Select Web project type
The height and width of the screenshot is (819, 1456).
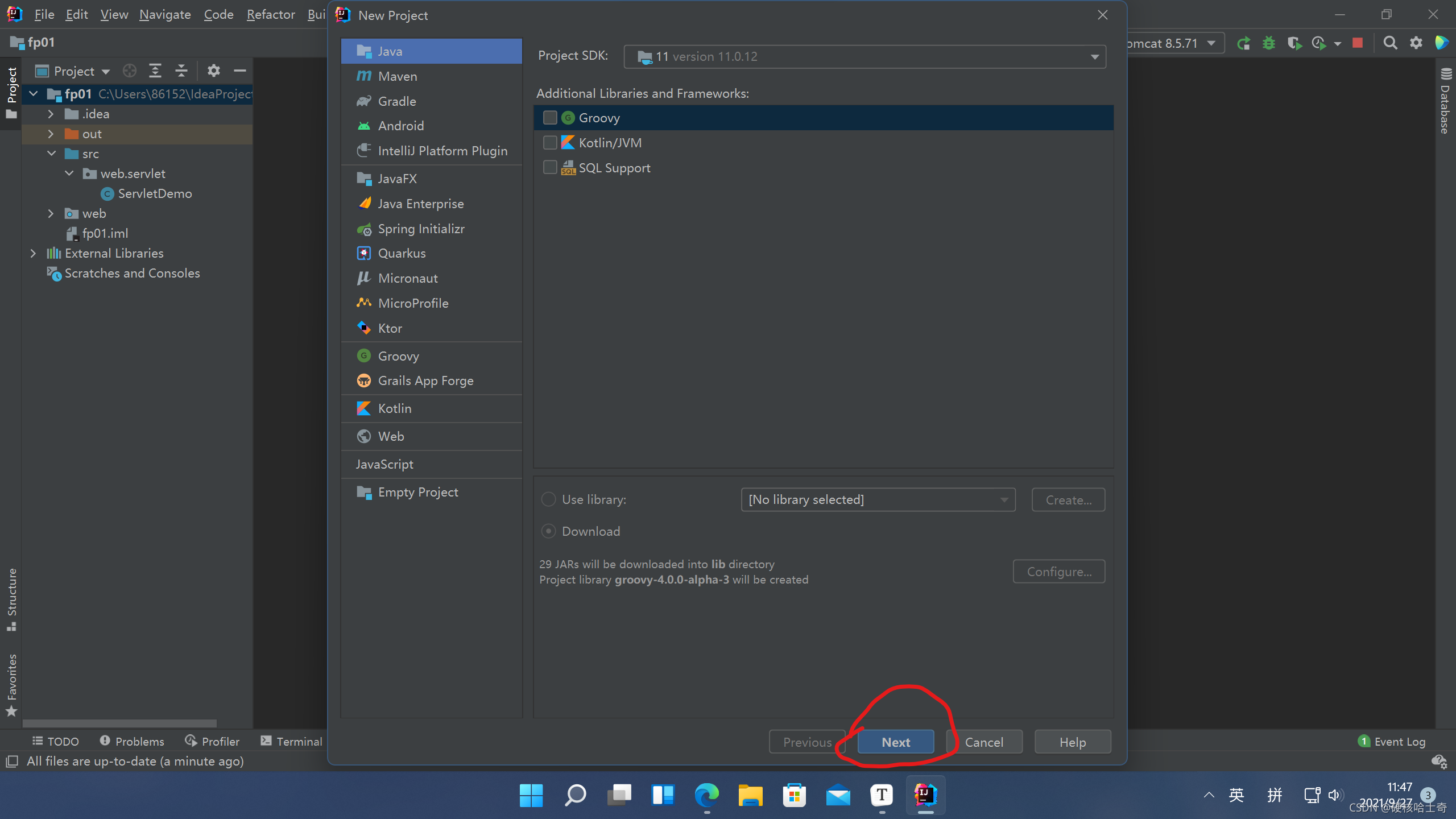click(x=431, y=436)
